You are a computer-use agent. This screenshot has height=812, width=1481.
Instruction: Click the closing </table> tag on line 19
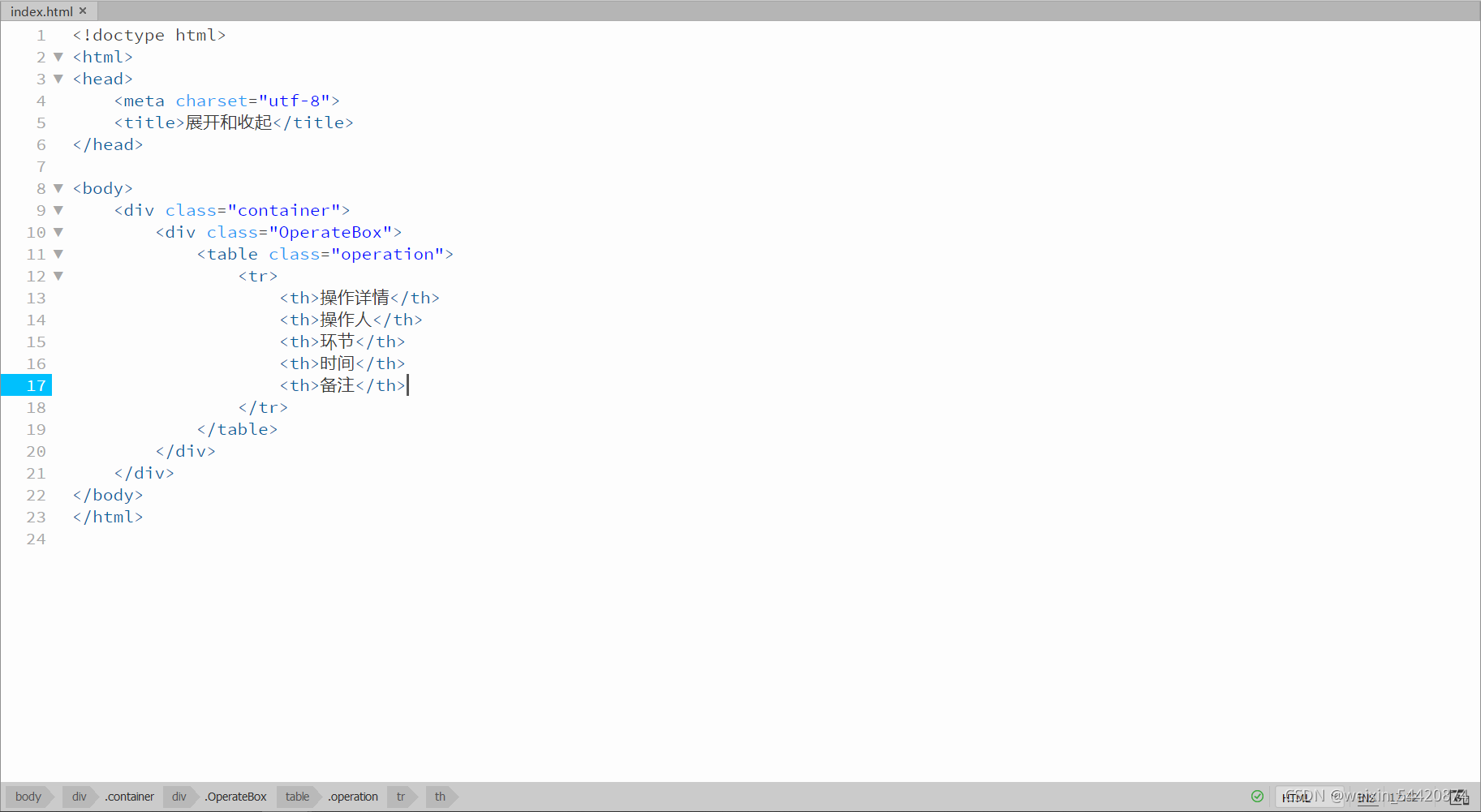(237, 429)
